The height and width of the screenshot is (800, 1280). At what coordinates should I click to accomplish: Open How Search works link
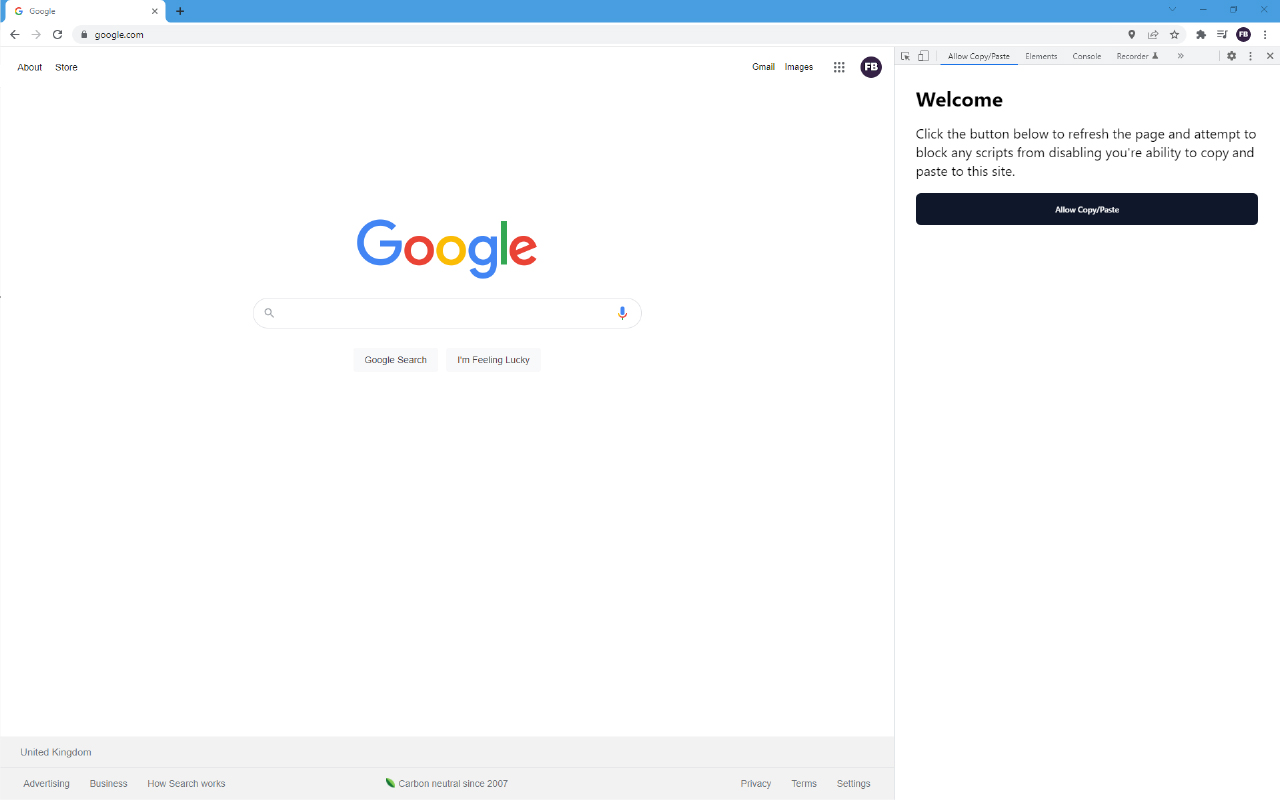[186, 784]
